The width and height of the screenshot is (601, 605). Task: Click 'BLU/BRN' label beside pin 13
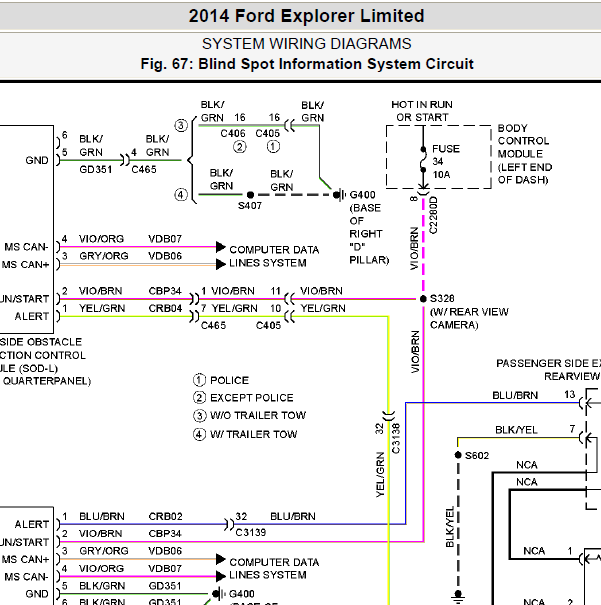coord(515,395)
